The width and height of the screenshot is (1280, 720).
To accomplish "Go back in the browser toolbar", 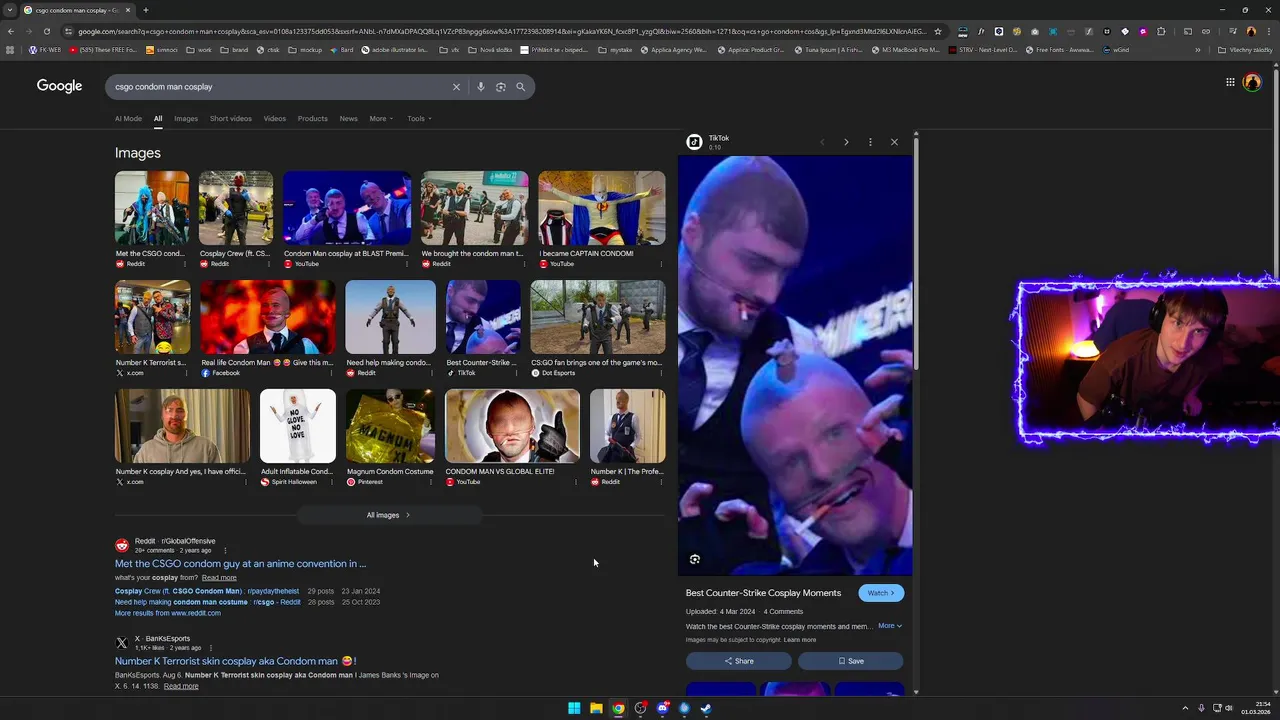I will (10, 31).
